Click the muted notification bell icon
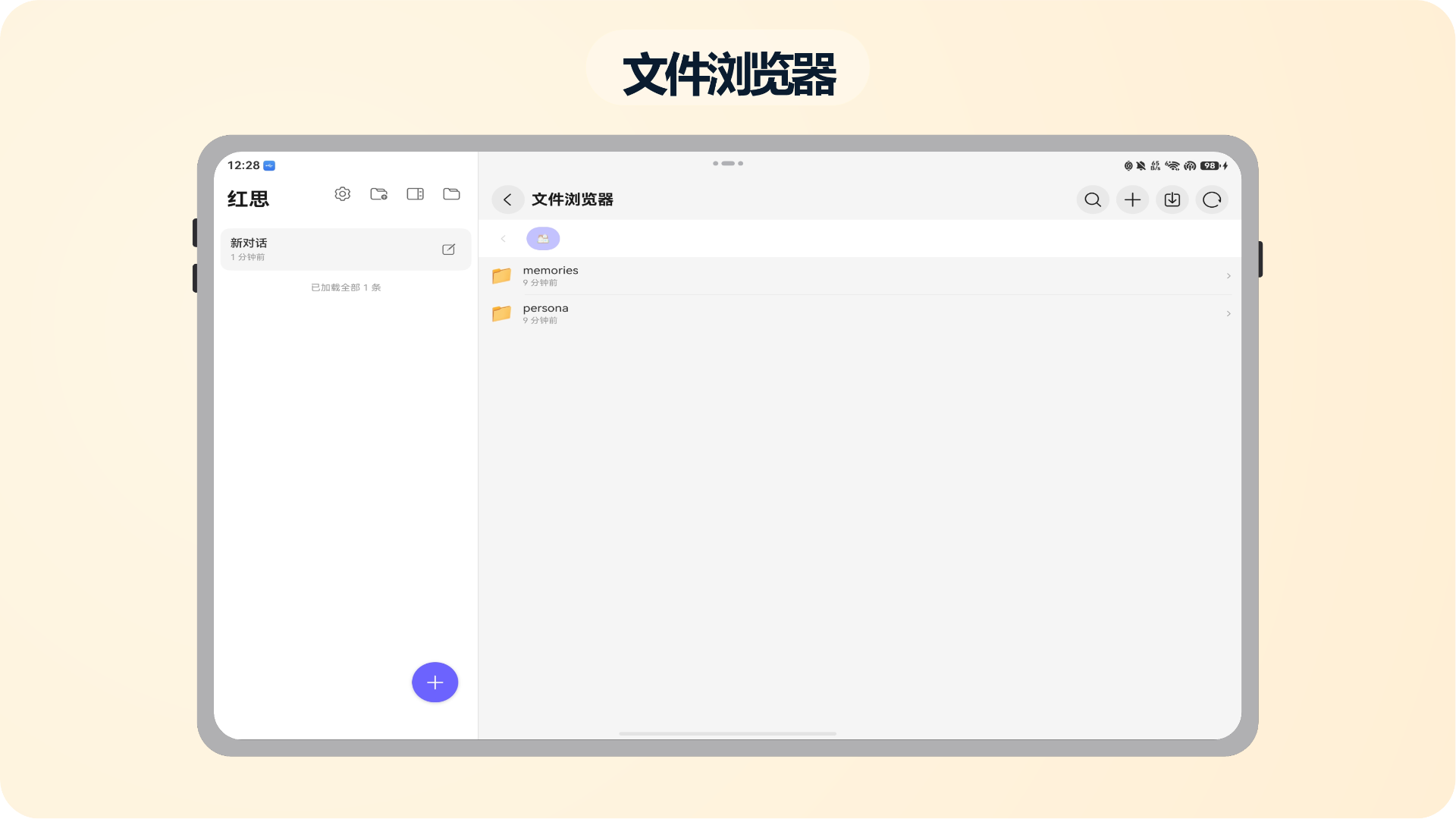Viewport: 1456px width, 819px height. pos(1141,165)
